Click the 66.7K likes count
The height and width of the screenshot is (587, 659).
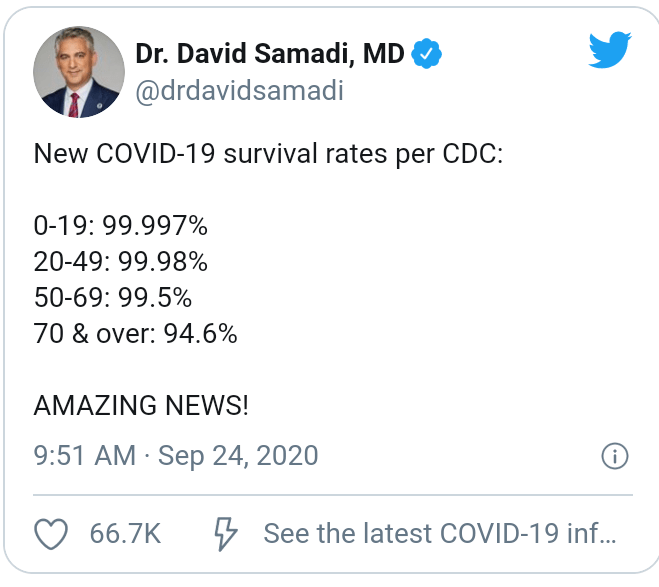pos(125,534)
